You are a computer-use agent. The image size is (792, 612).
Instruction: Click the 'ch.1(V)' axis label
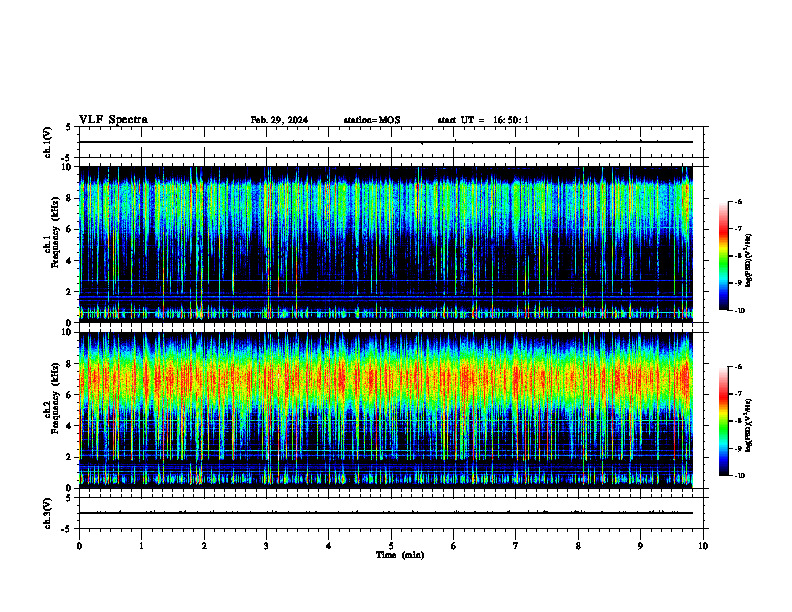[48, 142]
